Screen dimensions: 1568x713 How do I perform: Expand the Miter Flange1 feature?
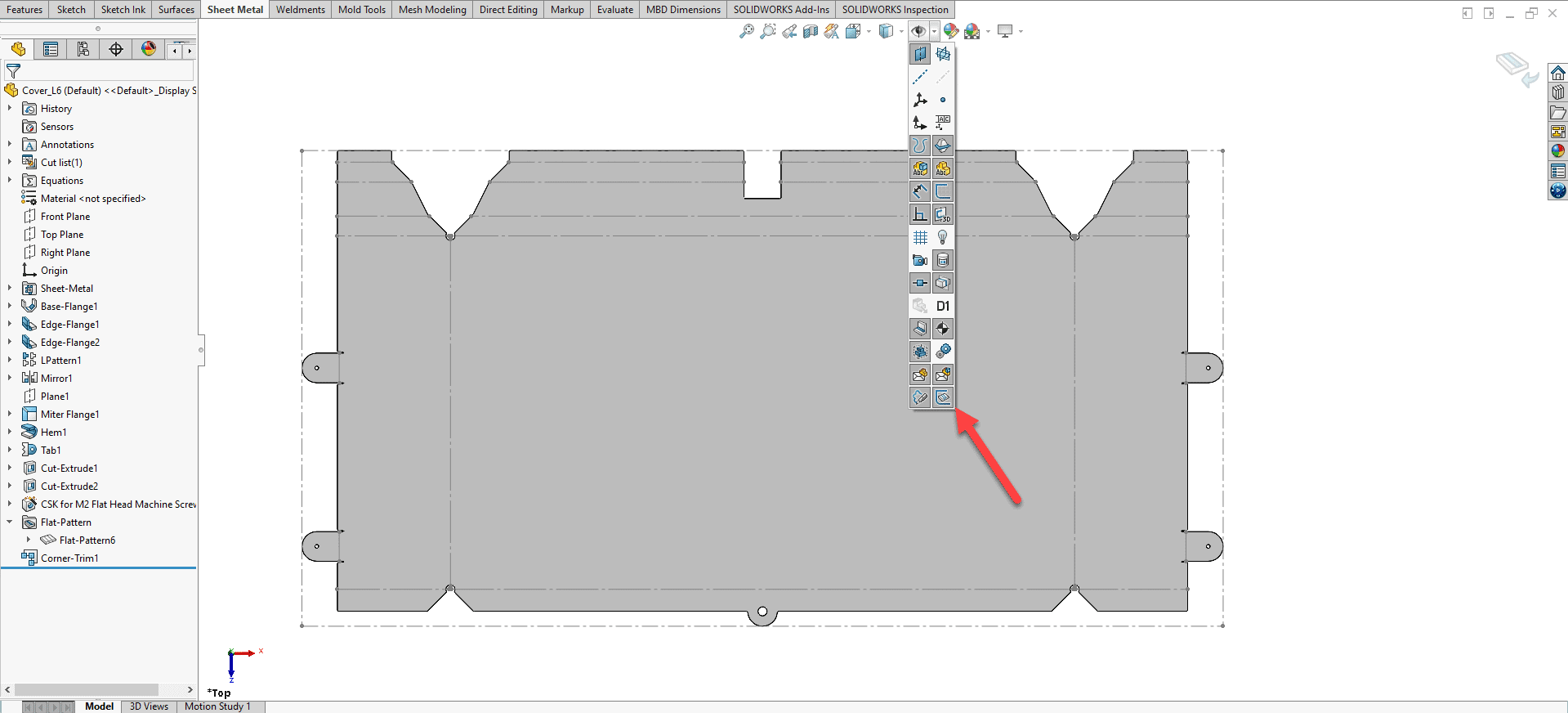(x=10, y=414)
